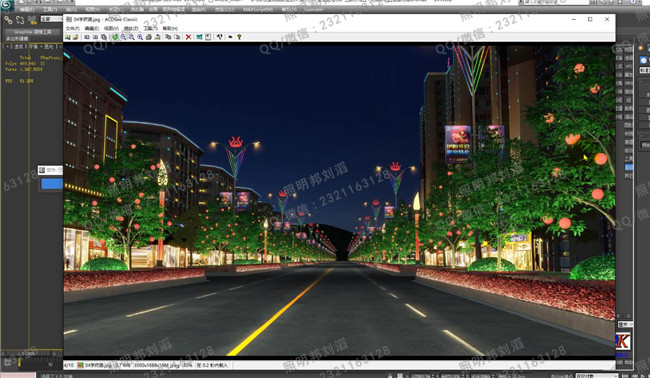
Task: Open the 工具(T) menu in ACDSee
Action: coord(150,28)
